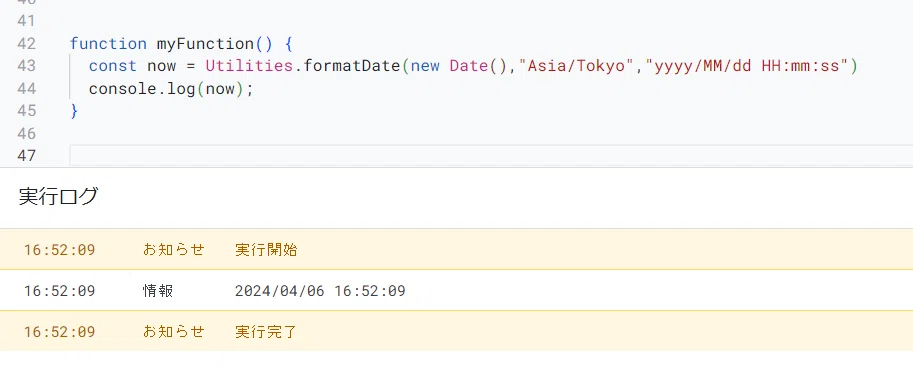Click line number 44 in the gutter
Viewport: 913px width, 370px height.
(27, 89)
